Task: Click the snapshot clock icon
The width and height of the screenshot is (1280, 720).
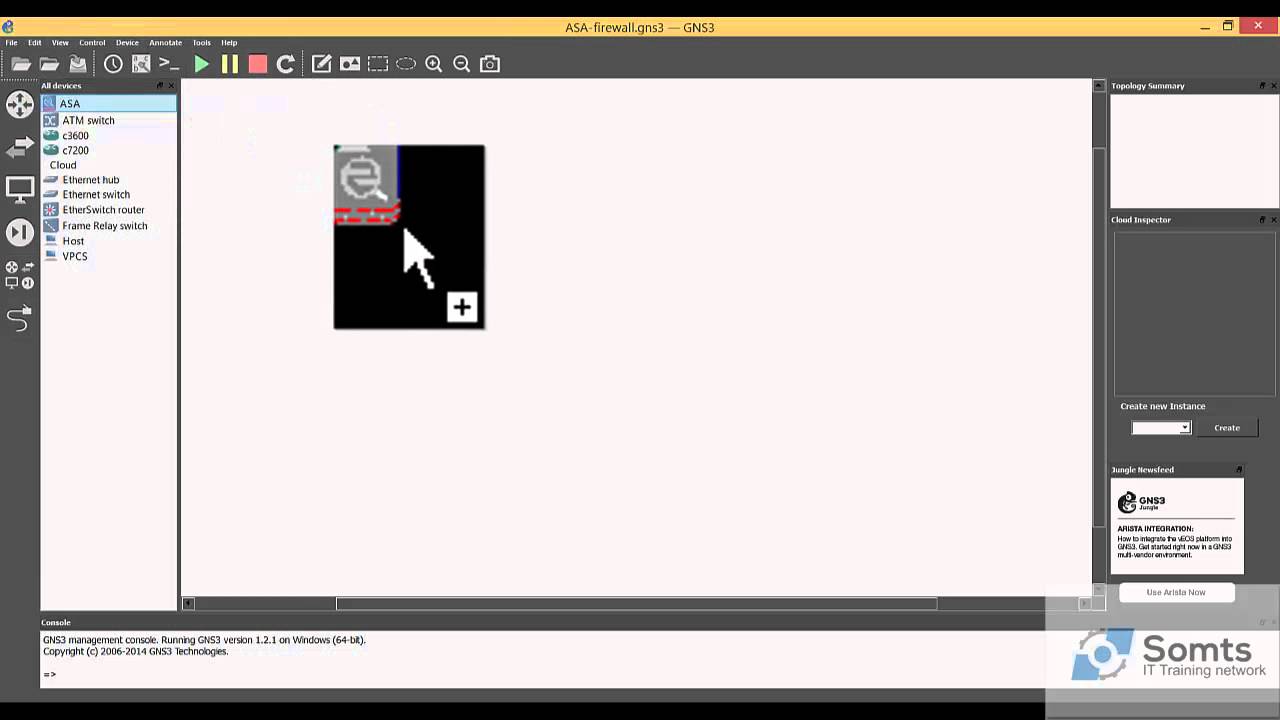Action: (113, 64)
